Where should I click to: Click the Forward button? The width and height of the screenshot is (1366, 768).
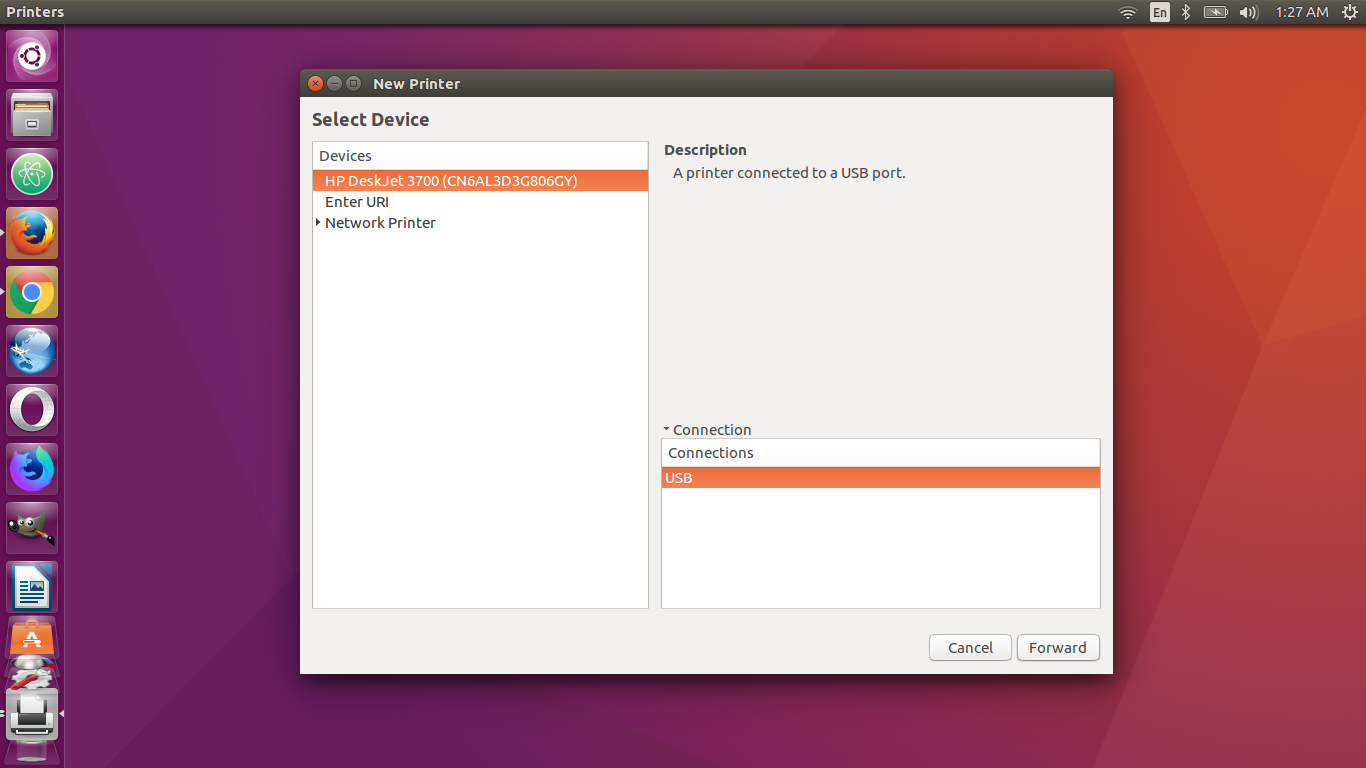(x=1058, y=648)
